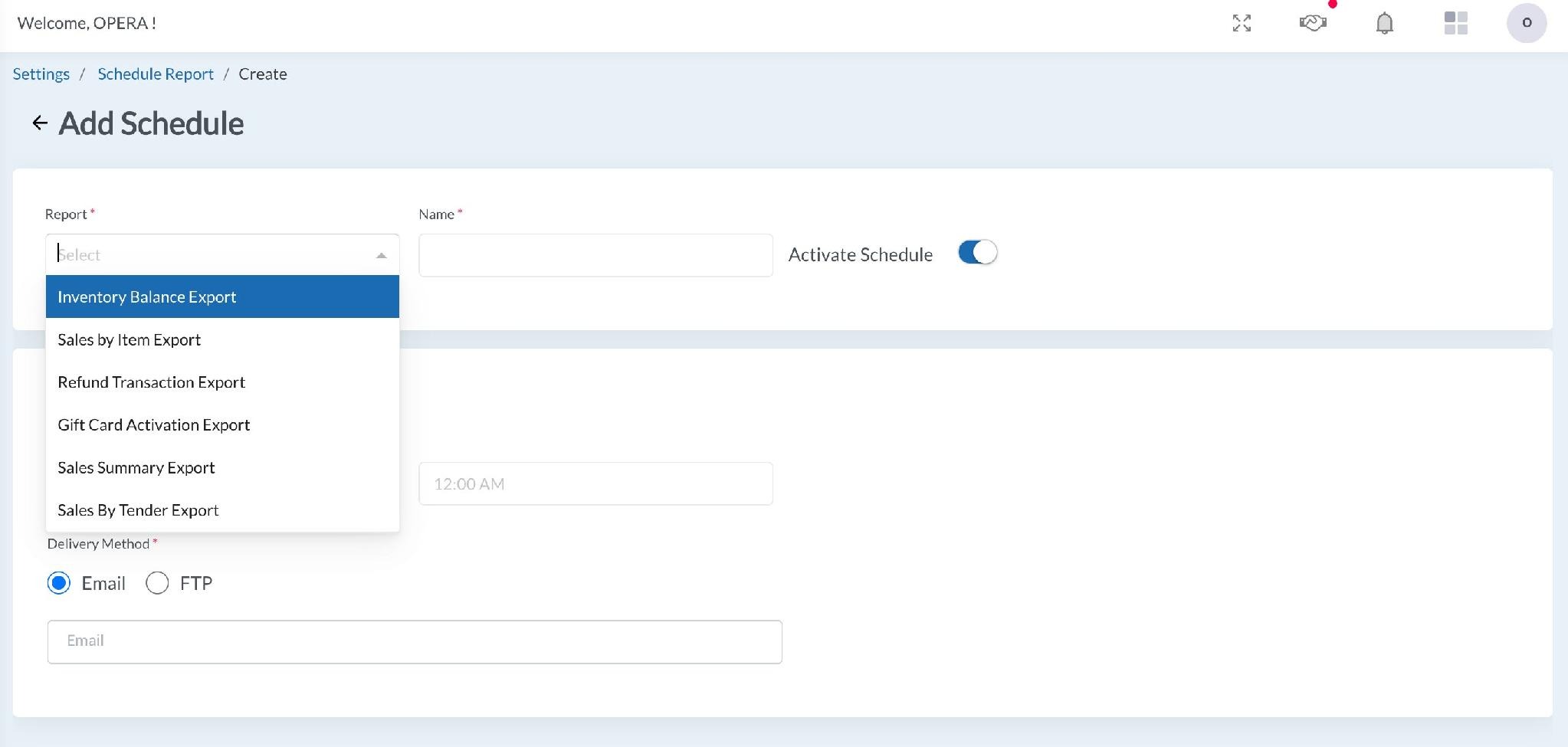The image size is (1568, 747).
Task: Open the user avatar menu
Action: [1526, 23]
